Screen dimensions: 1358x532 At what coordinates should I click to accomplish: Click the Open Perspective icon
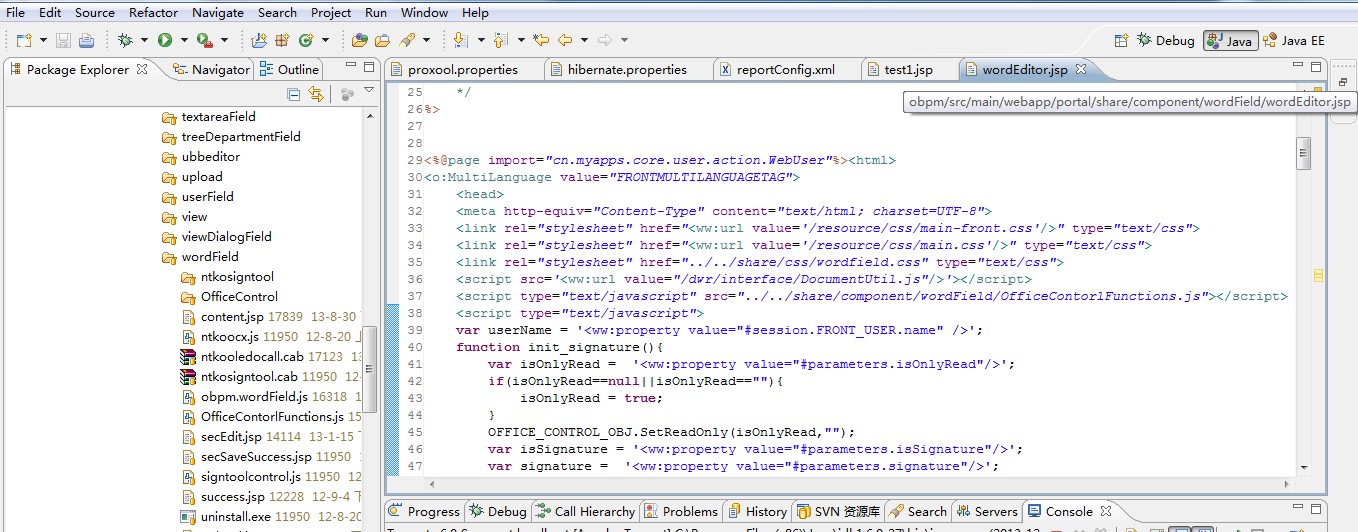[x=1122, y=40]
